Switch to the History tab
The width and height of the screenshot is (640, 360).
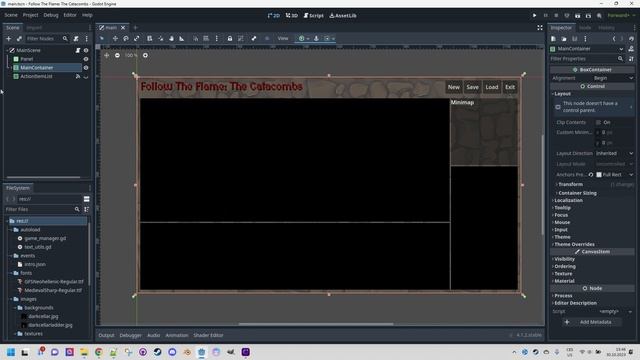[606, 28]
